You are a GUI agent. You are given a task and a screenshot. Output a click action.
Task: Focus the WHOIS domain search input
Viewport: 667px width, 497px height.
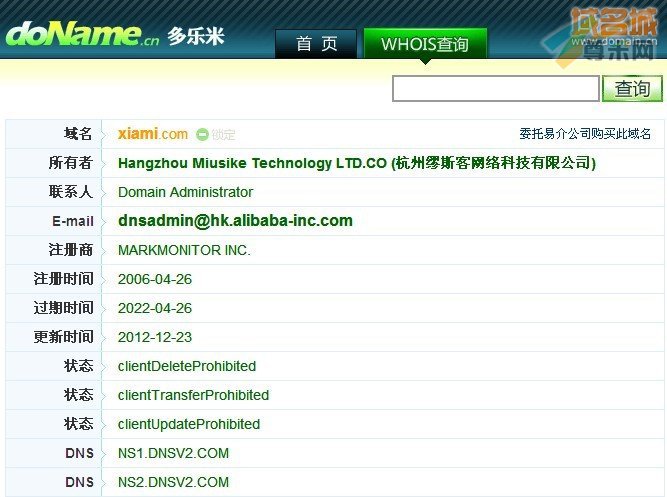click(x=496, y=89)
